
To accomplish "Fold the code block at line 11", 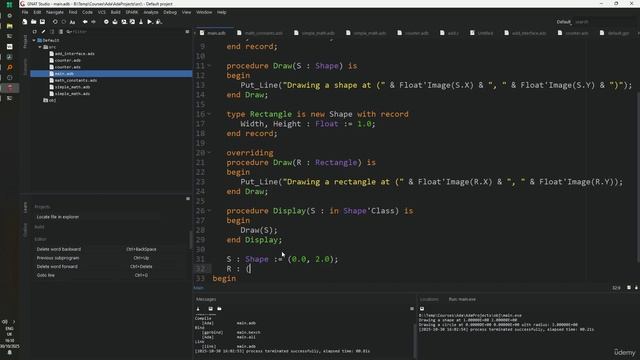I will (209, 66).
